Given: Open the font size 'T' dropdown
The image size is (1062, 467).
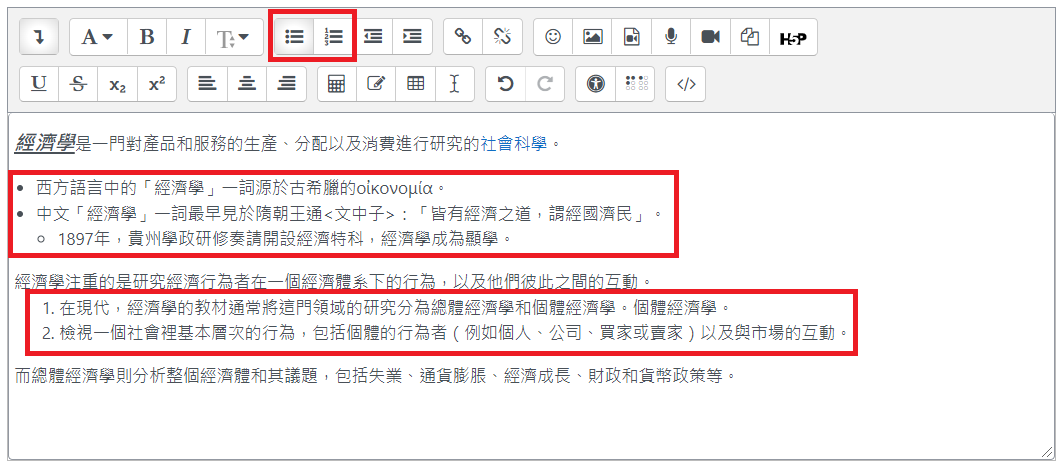Looking at the screenshot, I should [x=233, y=37].
